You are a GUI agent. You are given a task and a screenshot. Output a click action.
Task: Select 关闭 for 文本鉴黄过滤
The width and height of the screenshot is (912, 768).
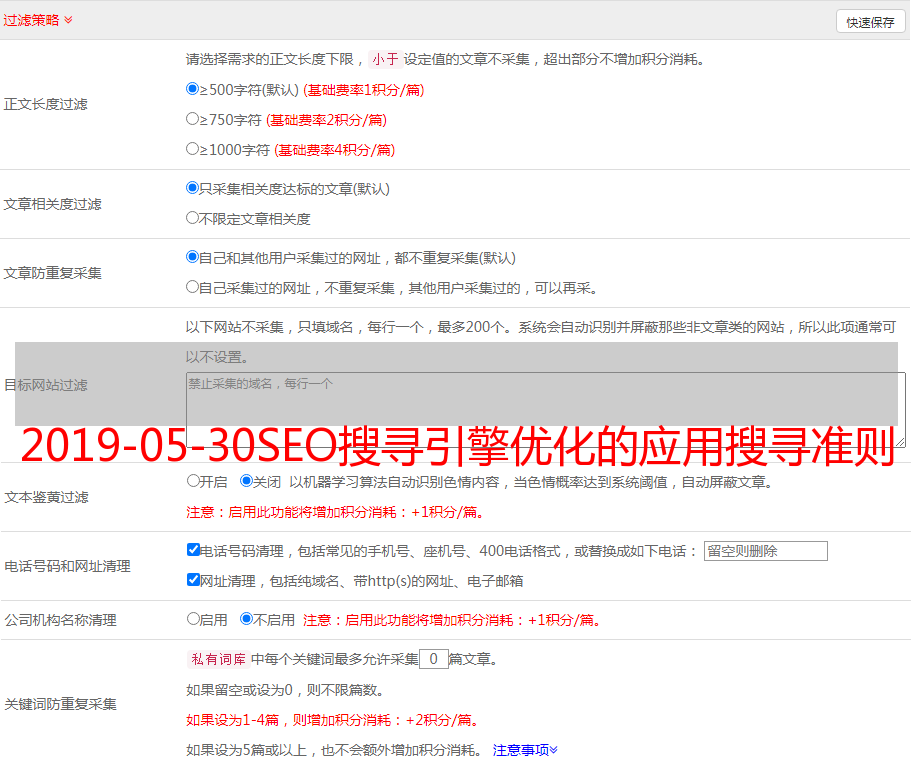point(247,481)
